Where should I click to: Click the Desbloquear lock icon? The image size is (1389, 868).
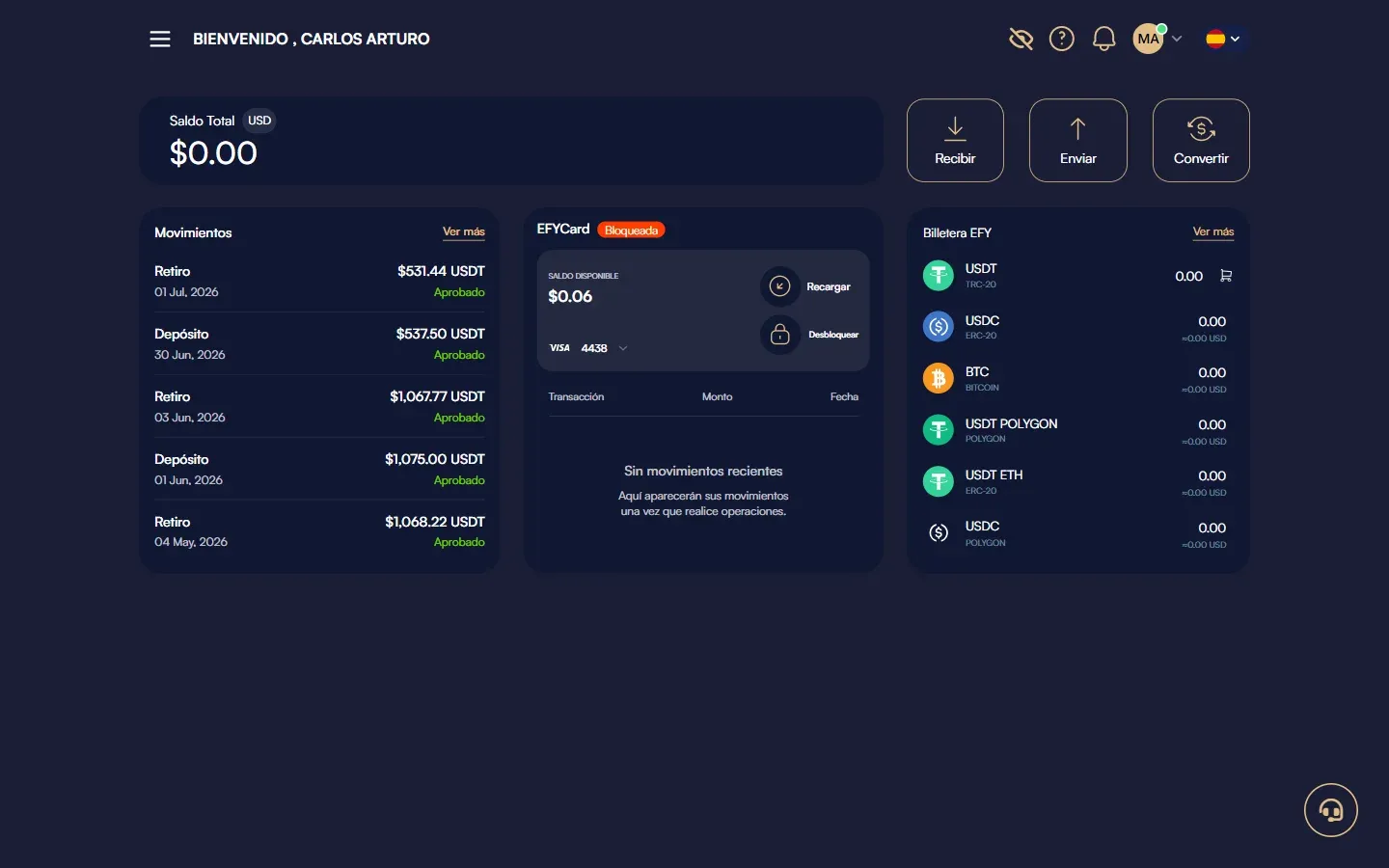coord(780,335)
